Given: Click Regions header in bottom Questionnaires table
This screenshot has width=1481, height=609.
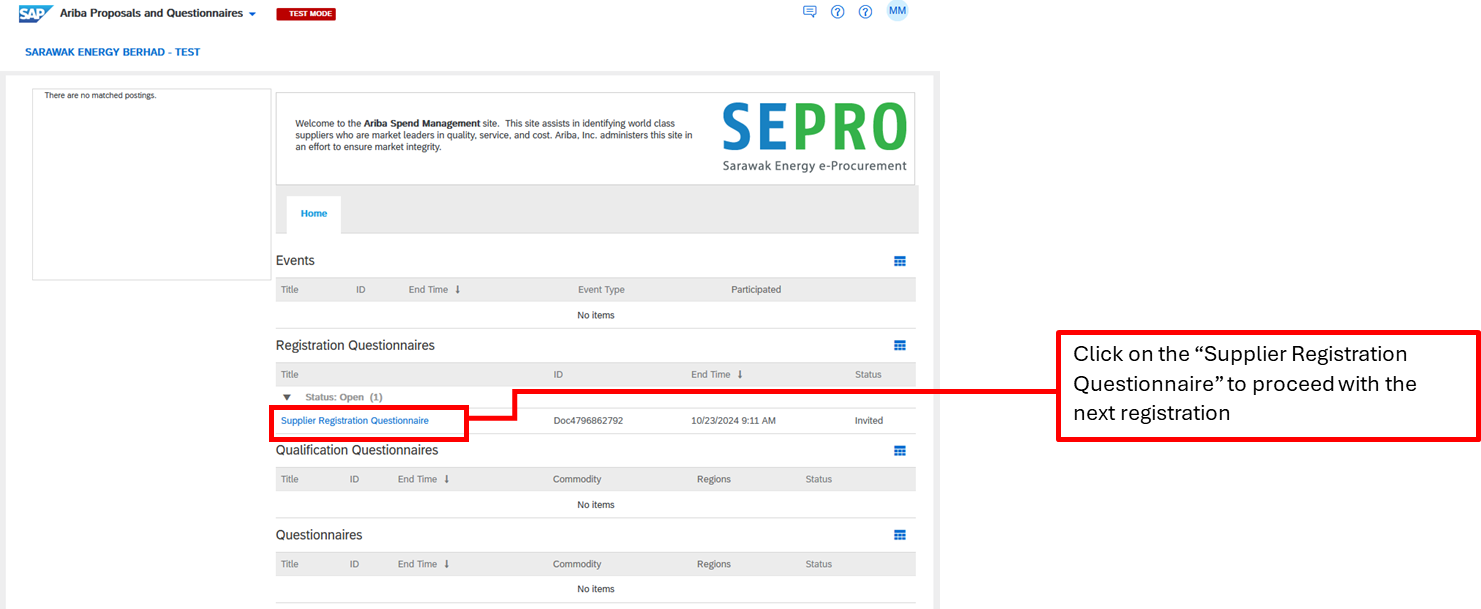Looking at the screenshot, I should pos(714,564).
